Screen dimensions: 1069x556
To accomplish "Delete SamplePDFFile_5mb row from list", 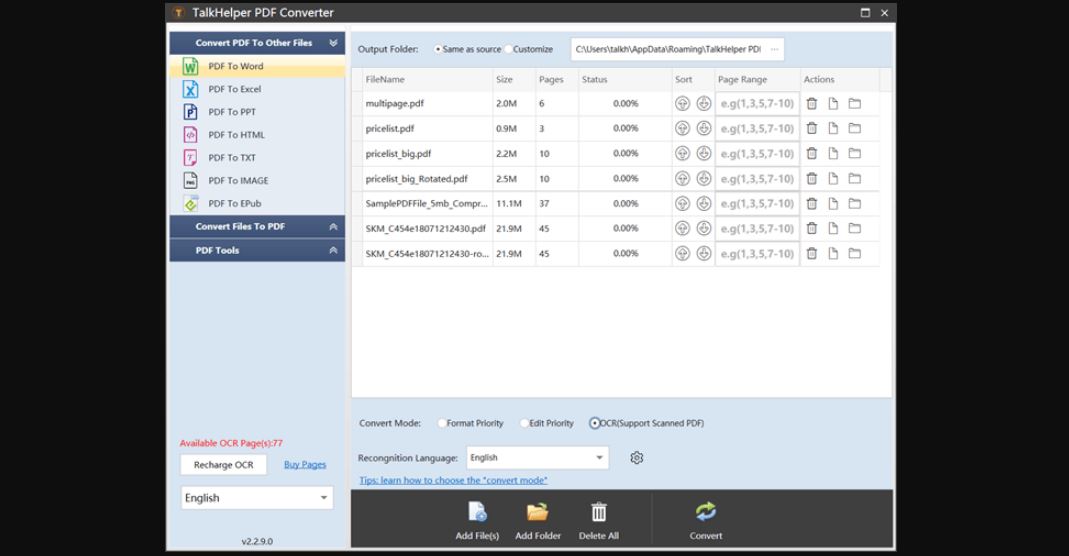I will tap(812, 204).
